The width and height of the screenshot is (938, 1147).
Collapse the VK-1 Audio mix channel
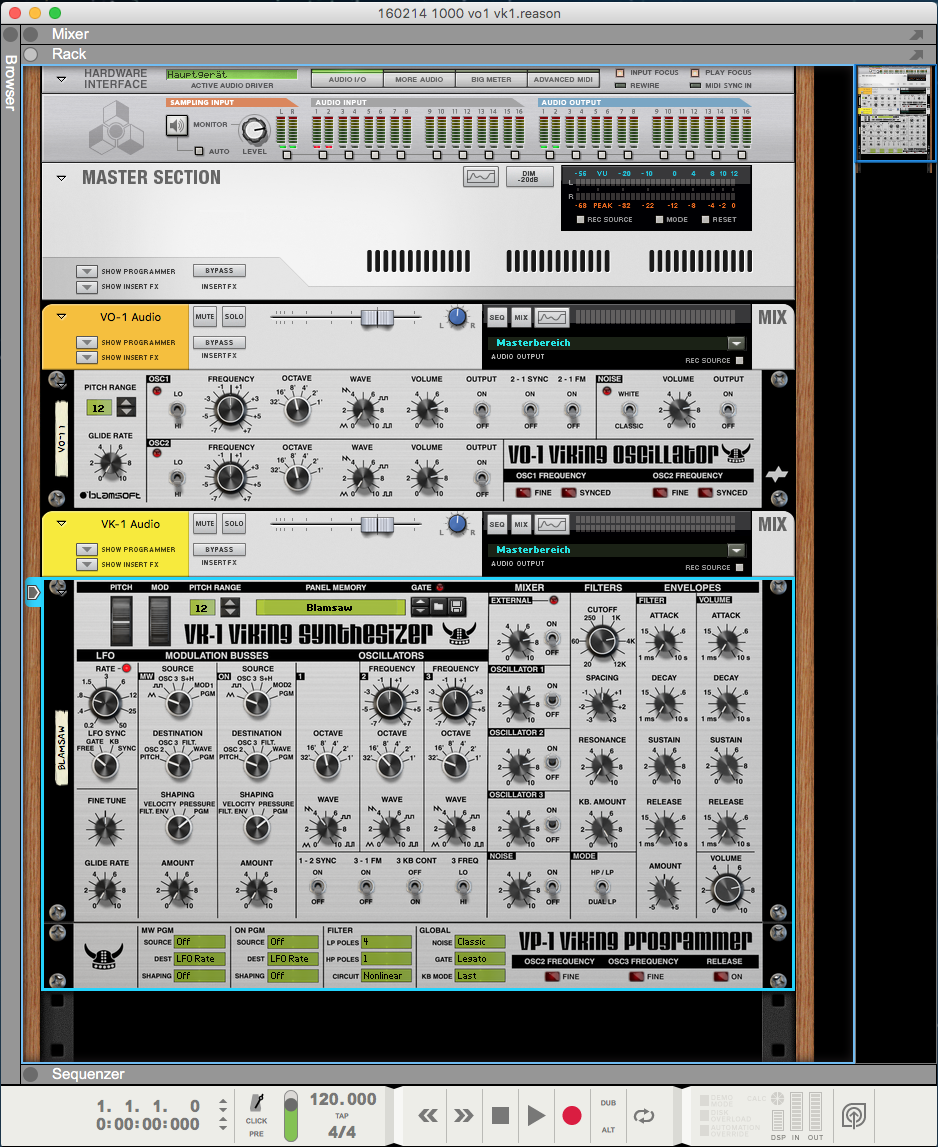pos(61,524)
